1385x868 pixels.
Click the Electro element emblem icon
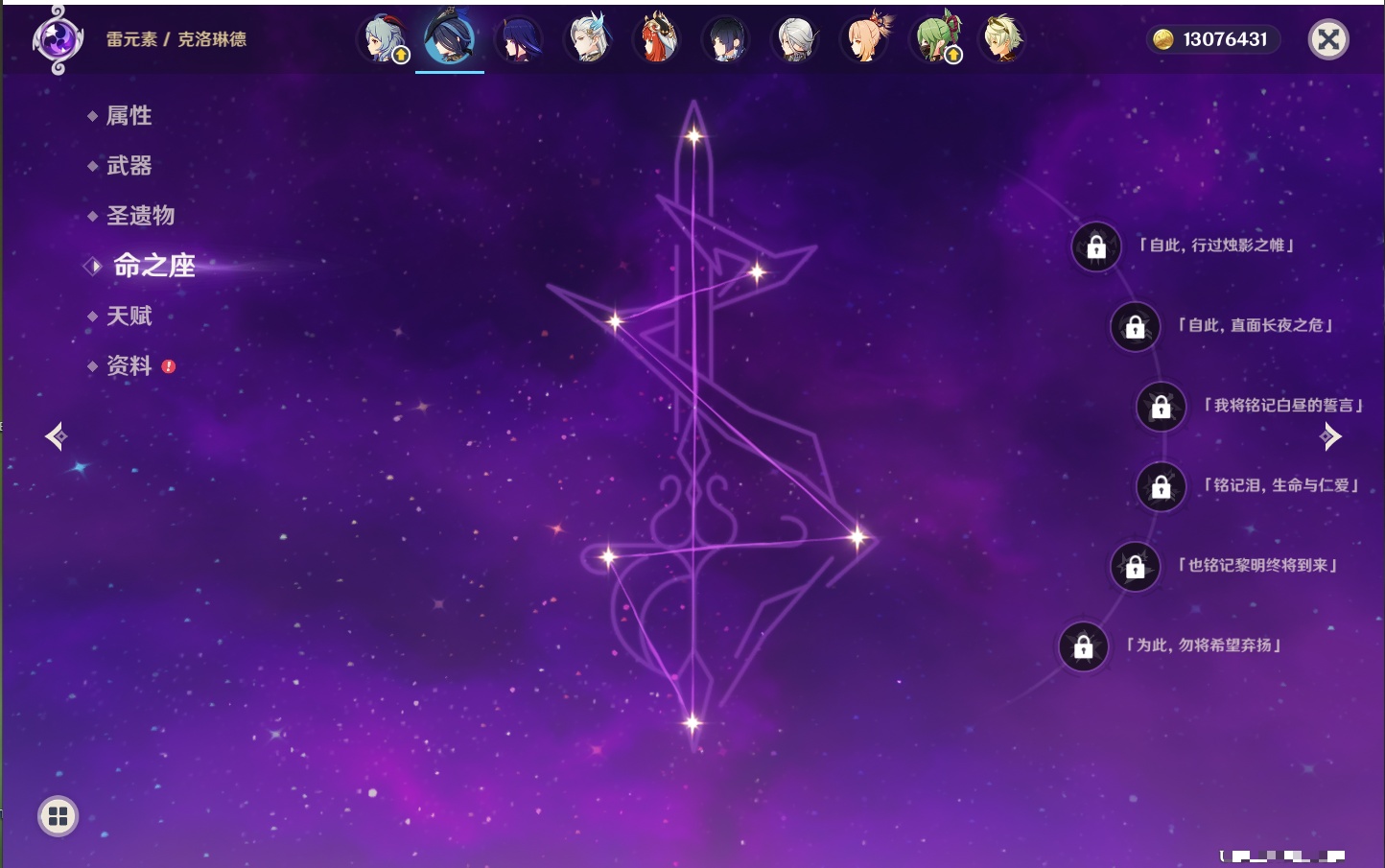click(58, 39)
